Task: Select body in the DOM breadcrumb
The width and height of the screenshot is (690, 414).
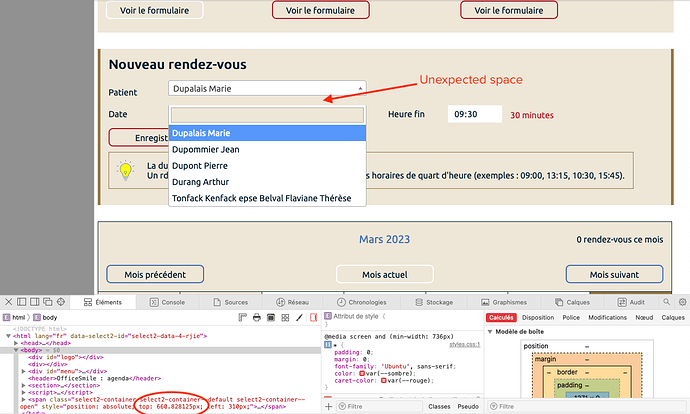Action: pyautogui.click(x=45, y=317)
